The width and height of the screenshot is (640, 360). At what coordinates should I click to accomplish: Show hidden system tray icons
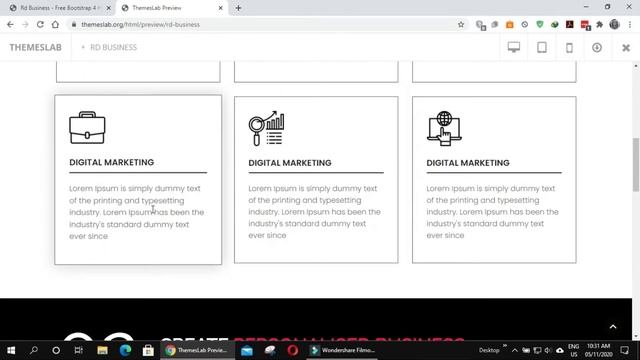pyautogui.click(x=515, y=350)
